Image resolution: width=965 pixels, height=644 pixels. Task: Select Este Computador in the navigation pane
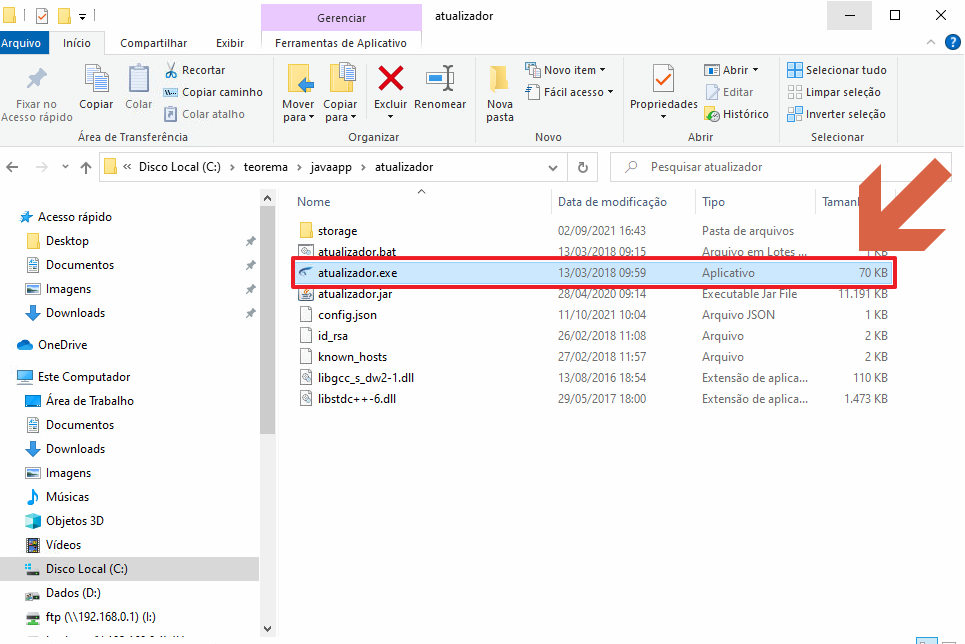coord(84,377)
